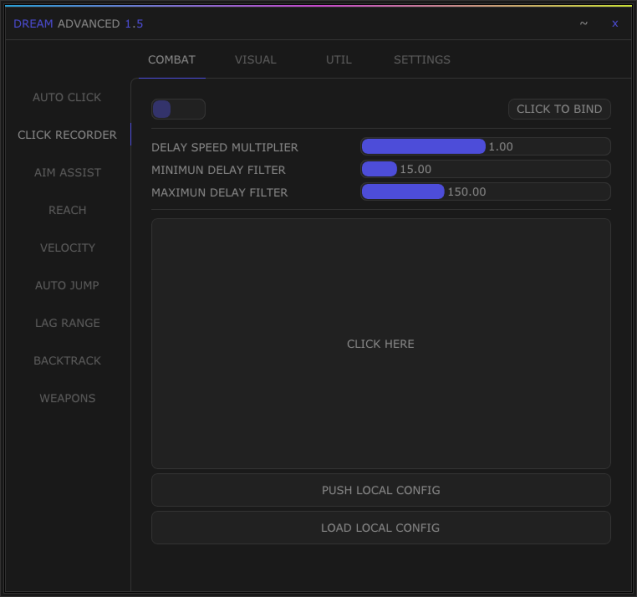The width and height of the screenshot is (637, 597).
Task: Select AIM ASSIST module
Action: point(67,173)
